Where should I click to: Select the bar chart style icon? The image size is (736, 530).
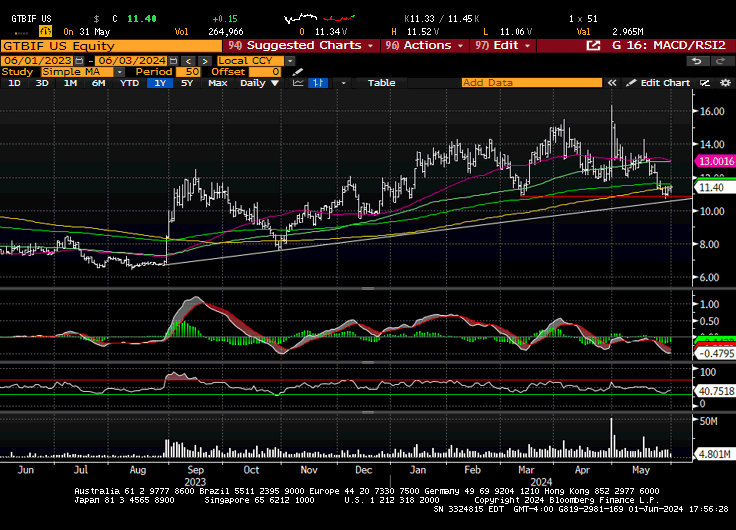point(318,83)
